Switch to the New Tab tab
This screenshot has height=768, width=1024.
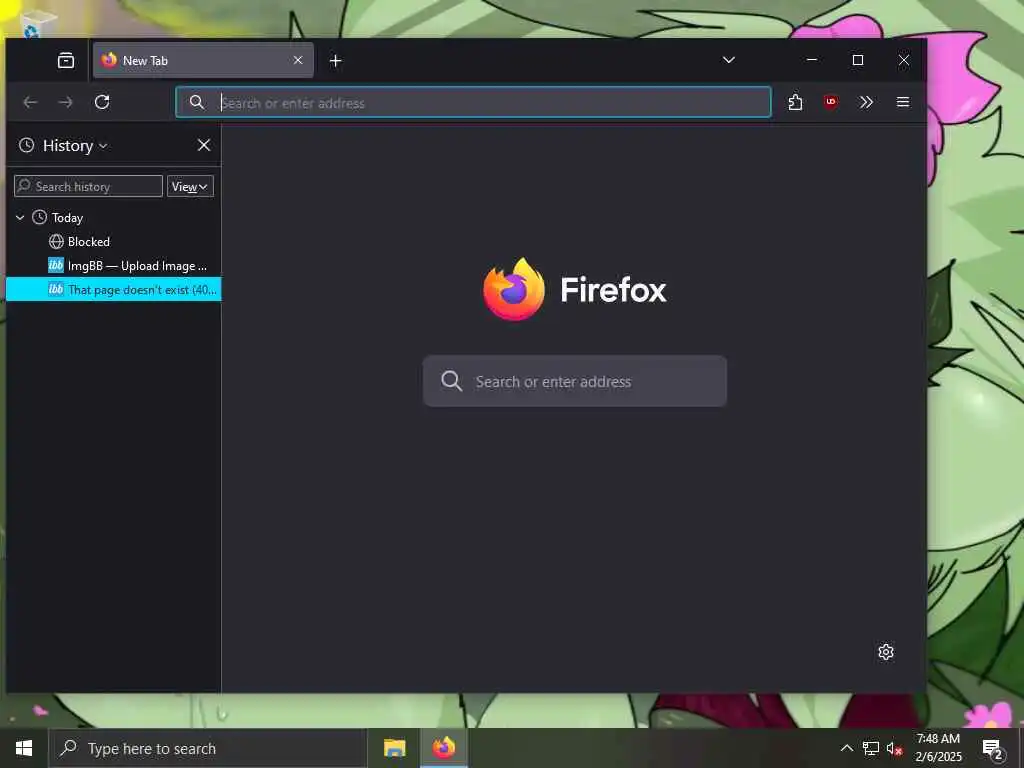click(x=203, y=61)
